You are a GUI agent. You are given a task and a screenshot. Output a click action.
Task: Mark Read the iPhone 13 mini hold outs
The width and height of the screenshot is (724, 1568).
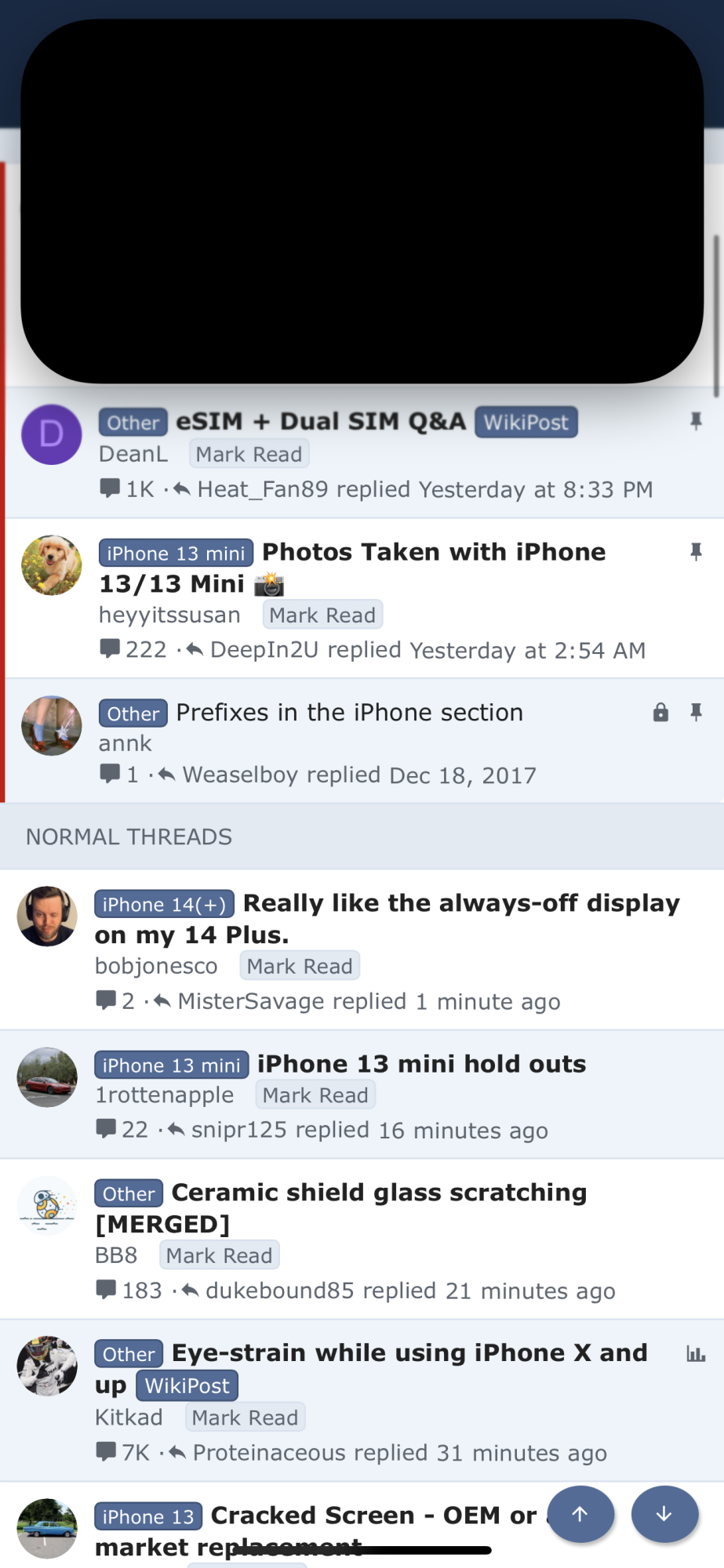[x=315, y=1094]
